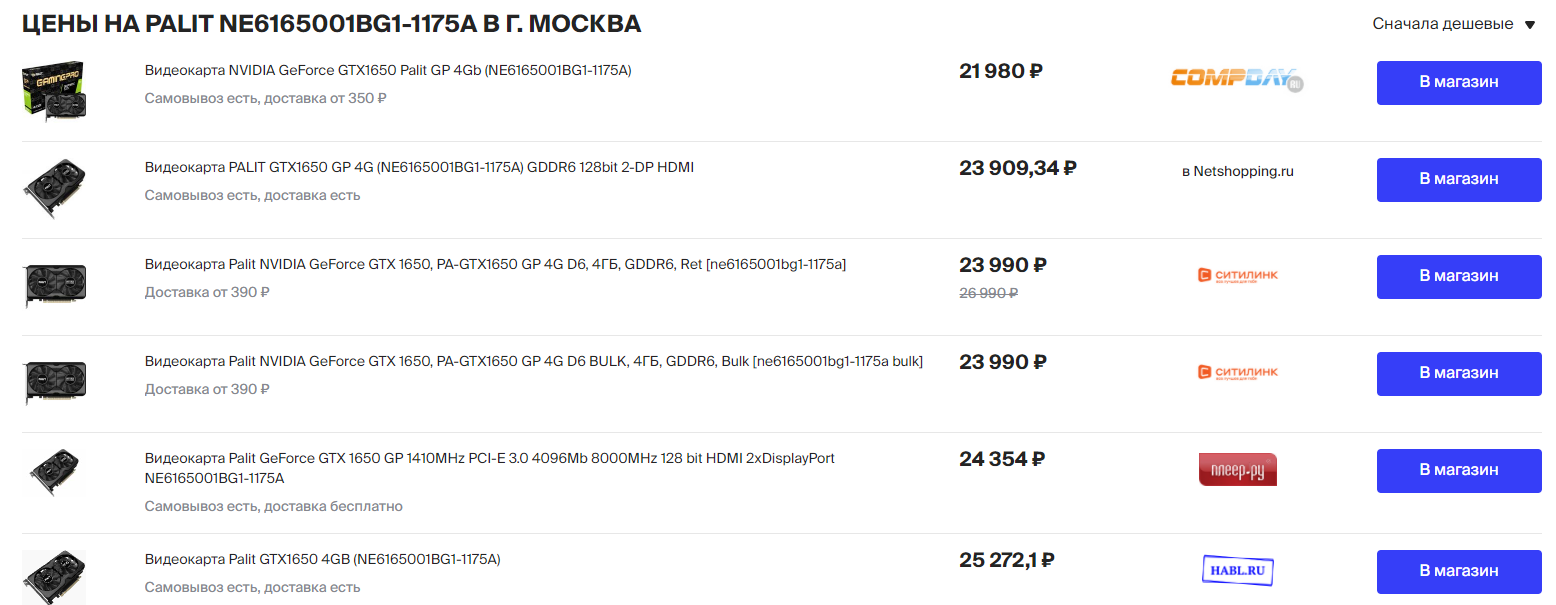The height and width of the screenshot is (605, 1556).
Task: Click the Palit GamingPro box thumbnail
Action: (x=54, y=89)
